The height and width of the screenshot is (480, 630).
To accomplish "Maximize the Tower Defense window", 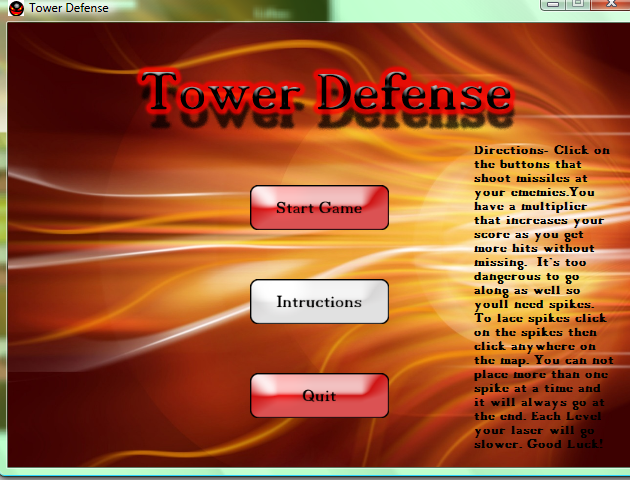I will pos(578,4).
